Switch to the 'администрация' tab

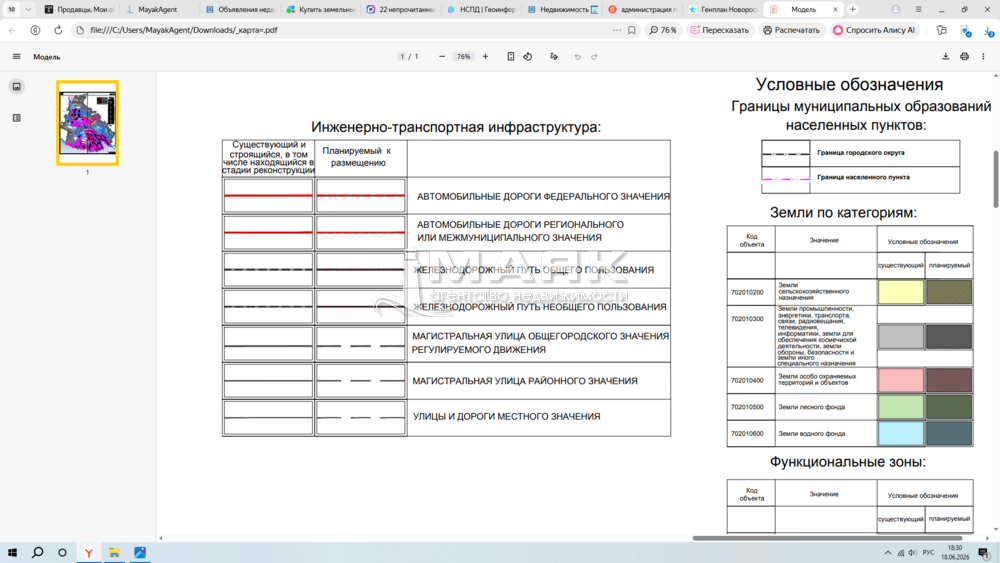coord(642,10)
